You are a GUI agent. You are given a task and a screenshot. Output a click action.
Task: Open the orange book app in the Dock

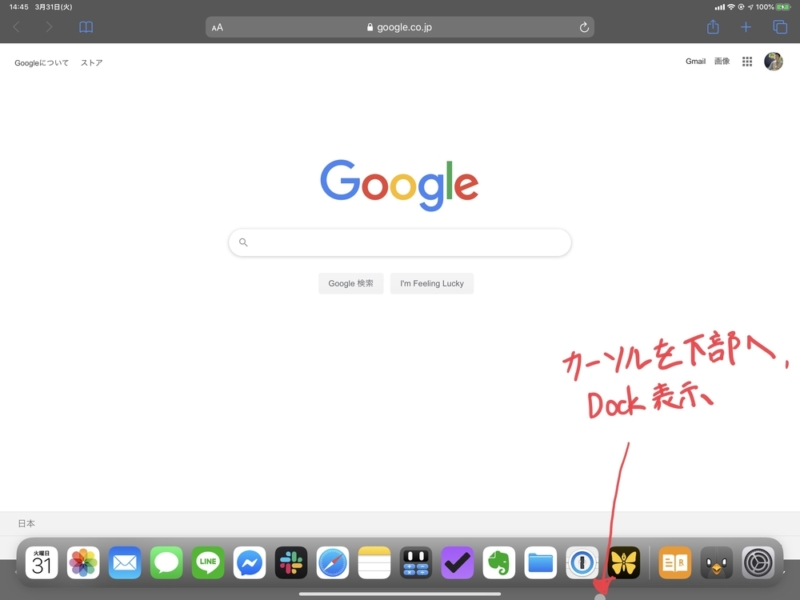tap(675, 563)
